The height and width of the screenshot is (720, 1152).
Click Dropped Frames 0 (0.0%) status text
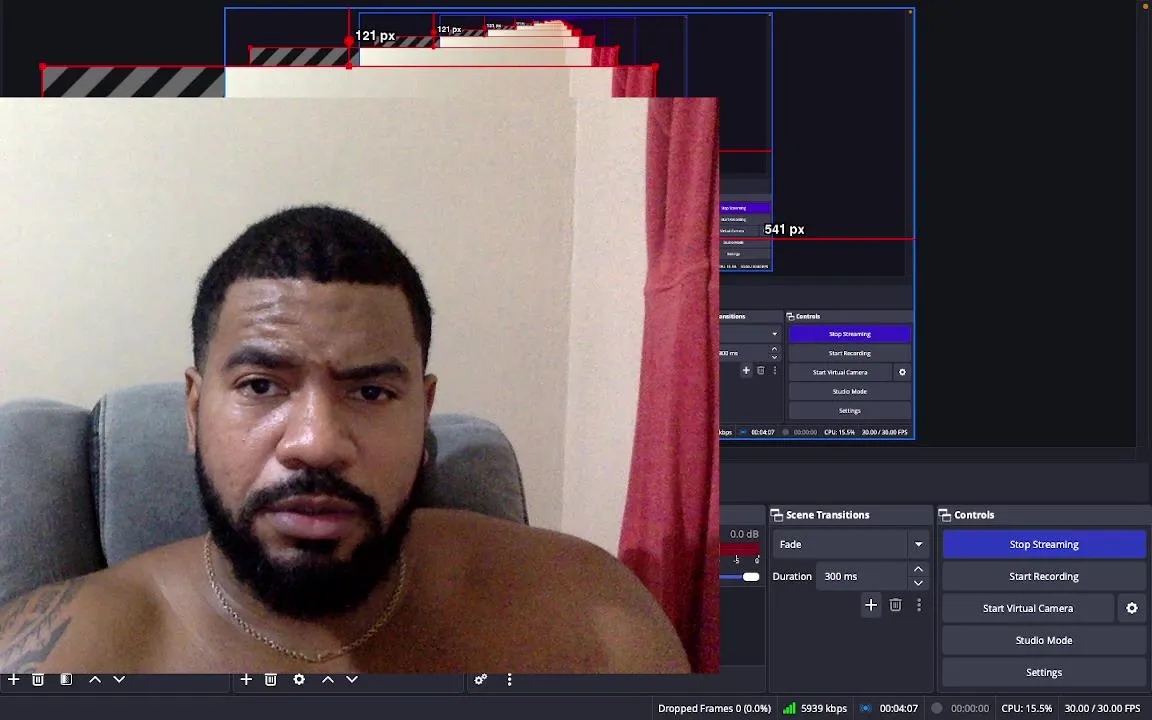tap(714, 708)
